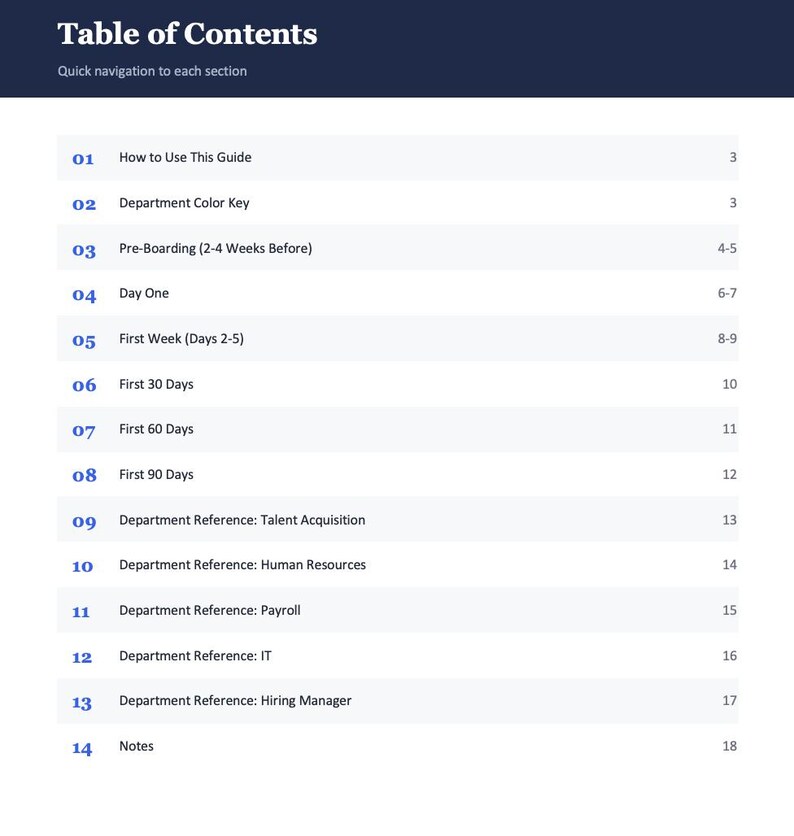Go to the 'Day One' section
The height and width of the screenshot is (836, 794).
pos(397,294)
